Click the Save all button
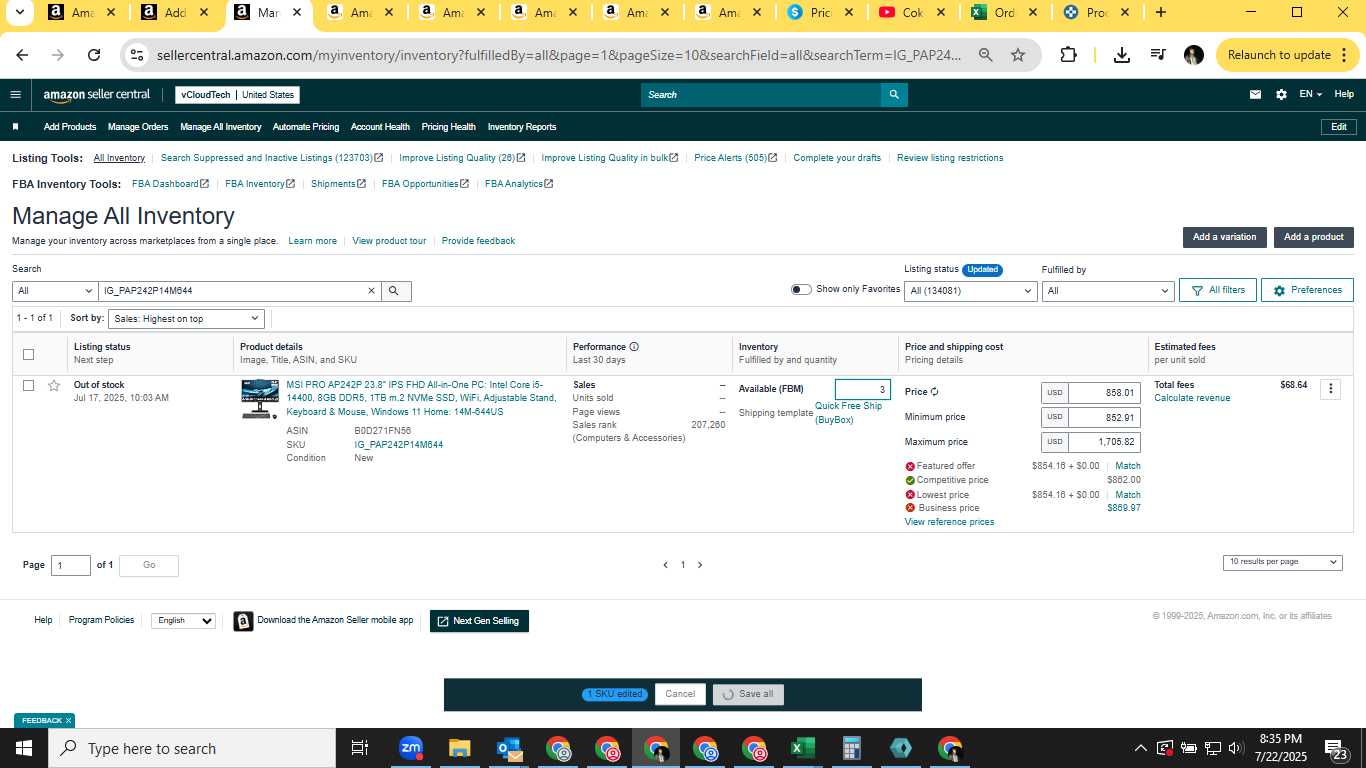The image size is (1366, 768). pyautogui.click(x=748, y=694)
